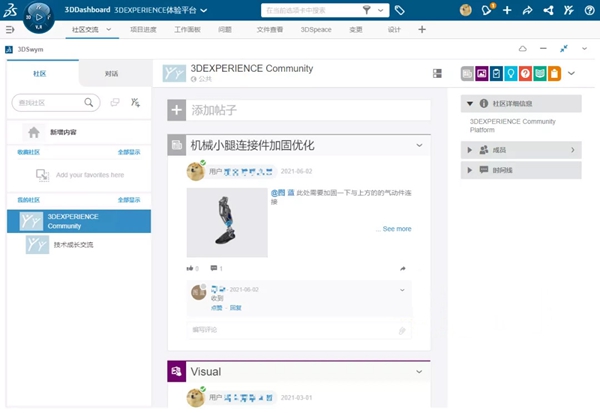This screenshot has height=413, width=600.
Task: Like the 机械小腿 post with thumbs-up
Action: (x=191, y=268)
